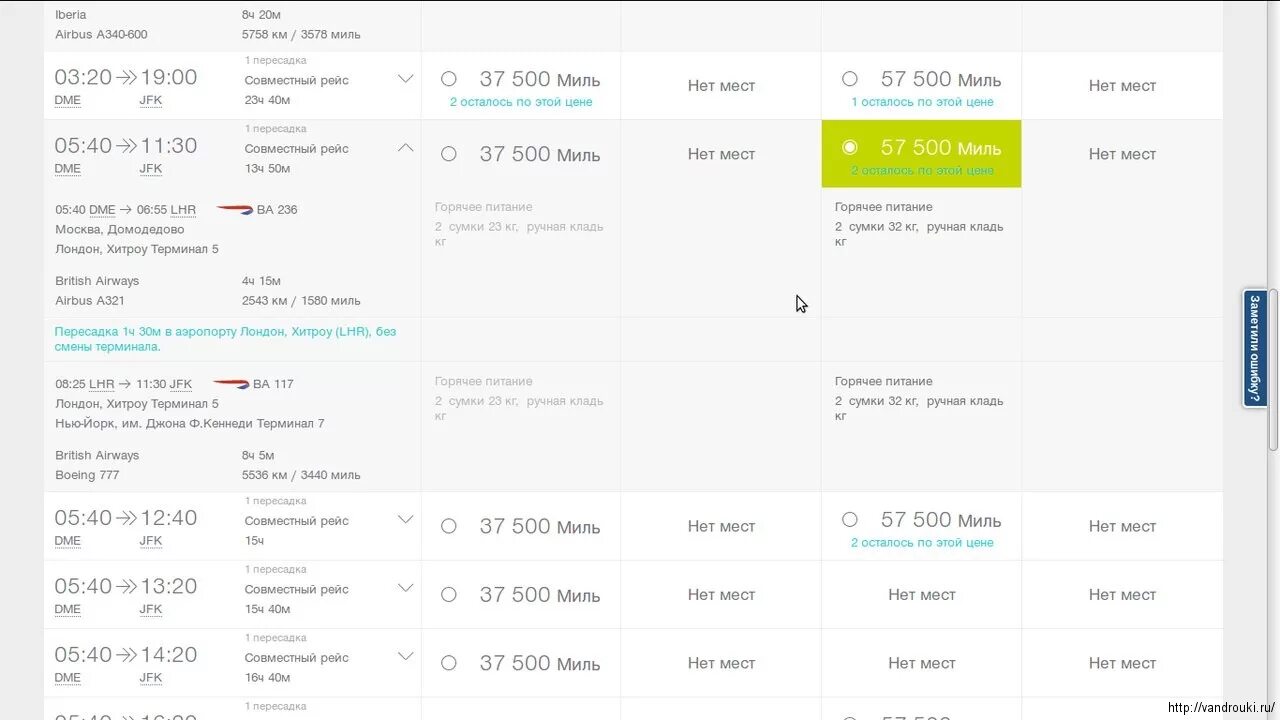Click 'Москва, Домодедово' departure text

click(x=120, y=229)
